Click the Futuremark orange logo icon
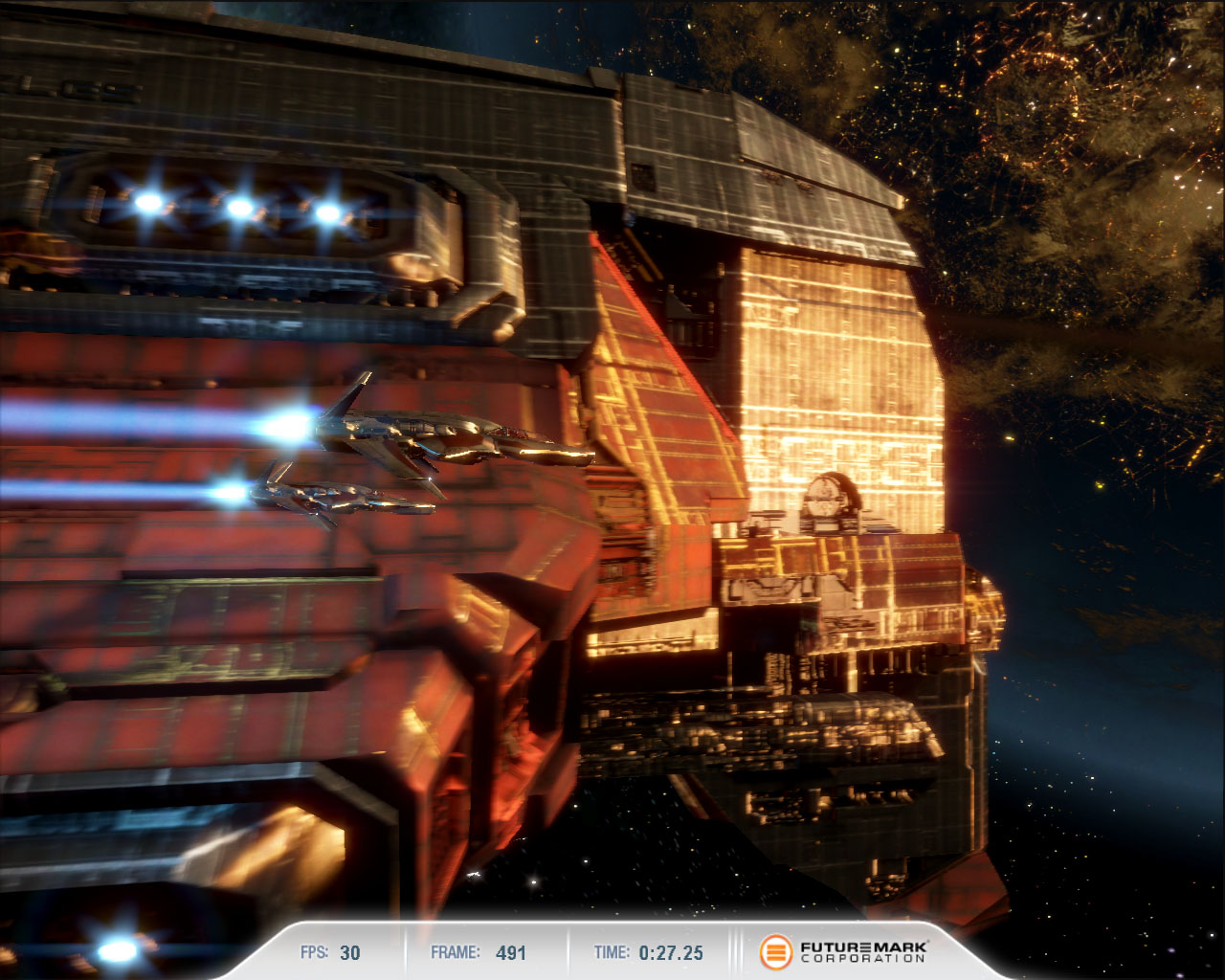This screenshot has height=980, width=1225. [776, 952]
